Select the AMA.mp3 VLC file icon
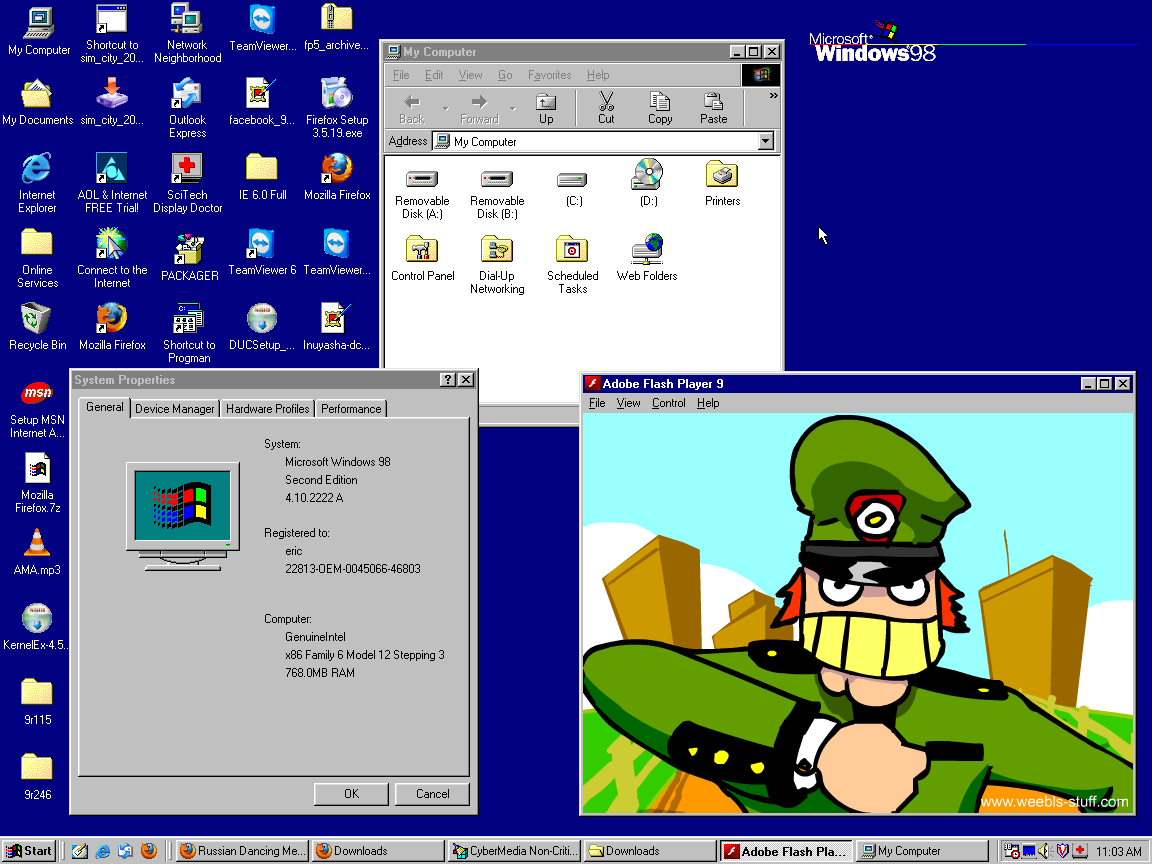 pos(37,552)
